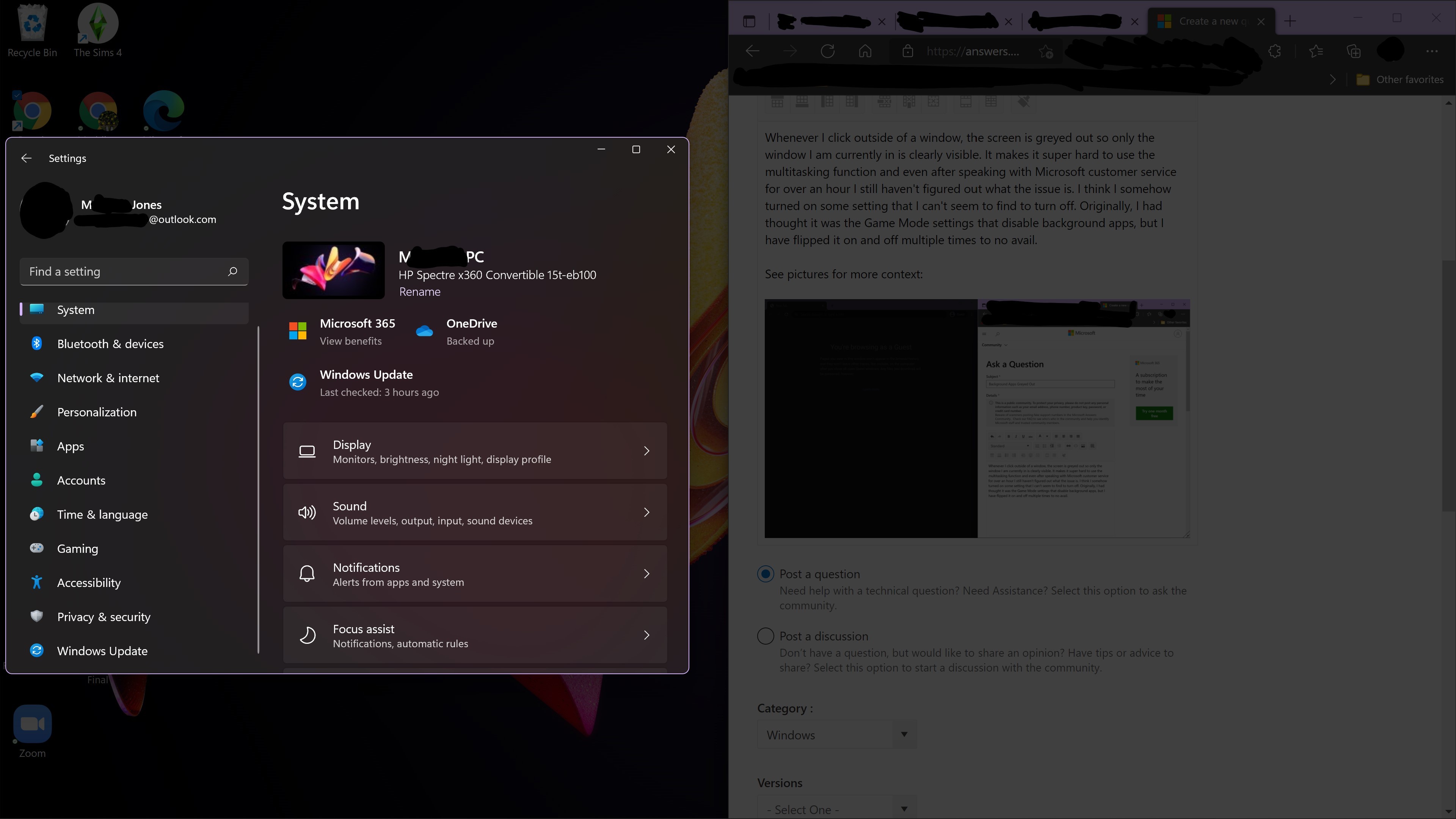This screenshot has width=1456, height=819.
Task: Switch to the Create a new question tab
Action: (1207, 22)
